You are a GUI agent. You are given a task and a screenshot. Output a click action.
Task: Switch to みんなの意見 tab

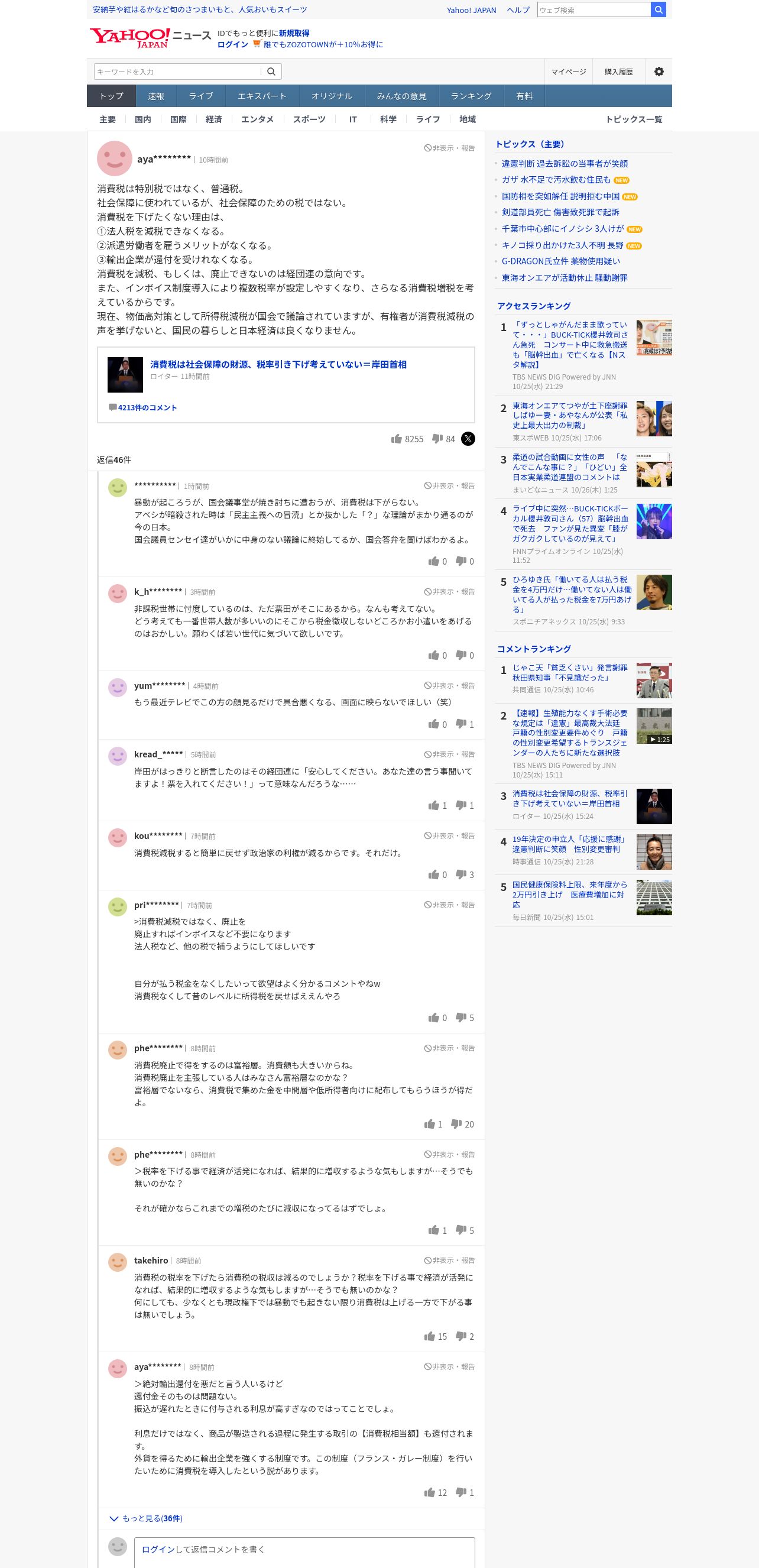(x=402, y=96)
